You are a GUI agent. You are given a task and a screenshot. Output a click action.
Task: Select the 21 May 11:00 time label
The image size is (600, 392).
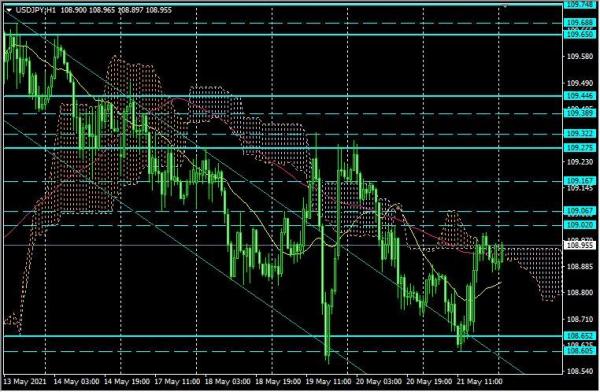[480, 382]
